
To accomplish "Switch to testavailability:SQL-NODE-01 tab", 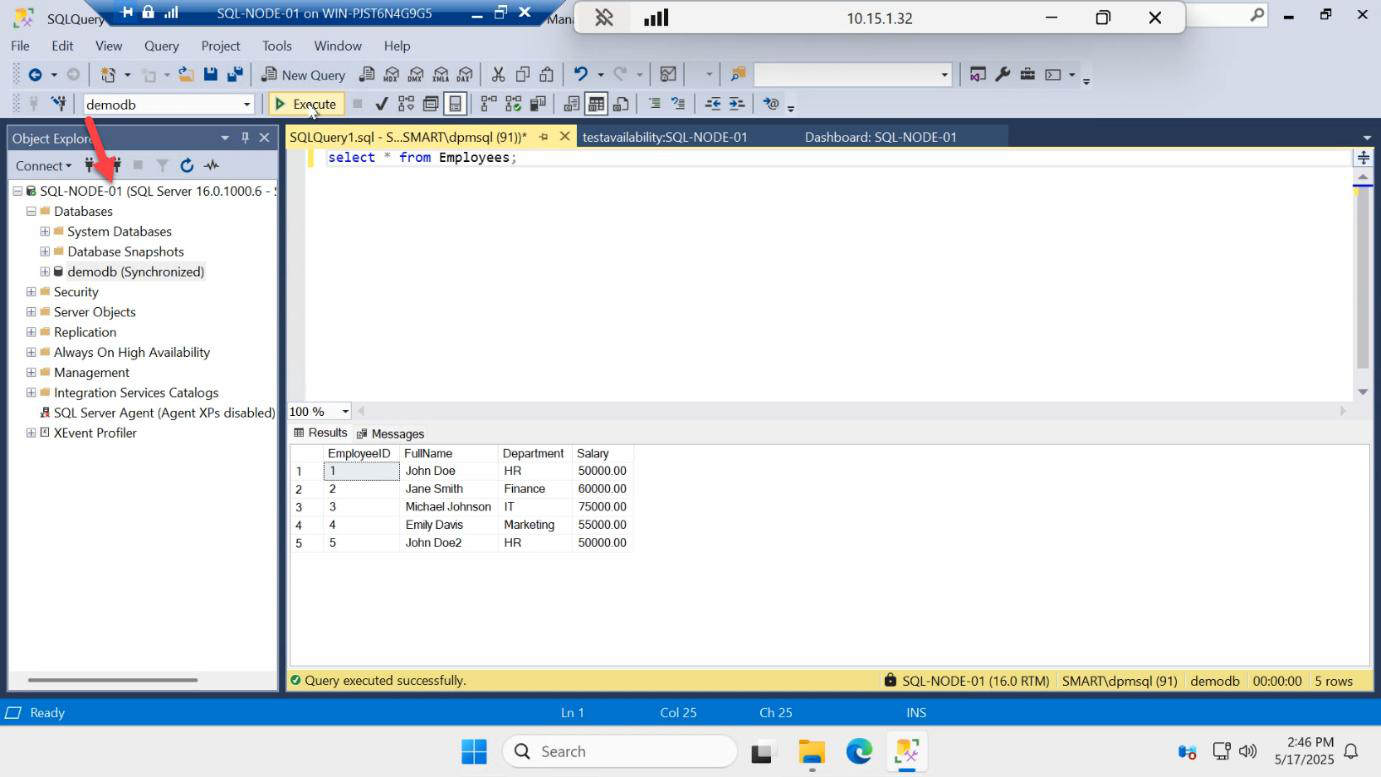I will pyautogui.click(x=665, y=137).
